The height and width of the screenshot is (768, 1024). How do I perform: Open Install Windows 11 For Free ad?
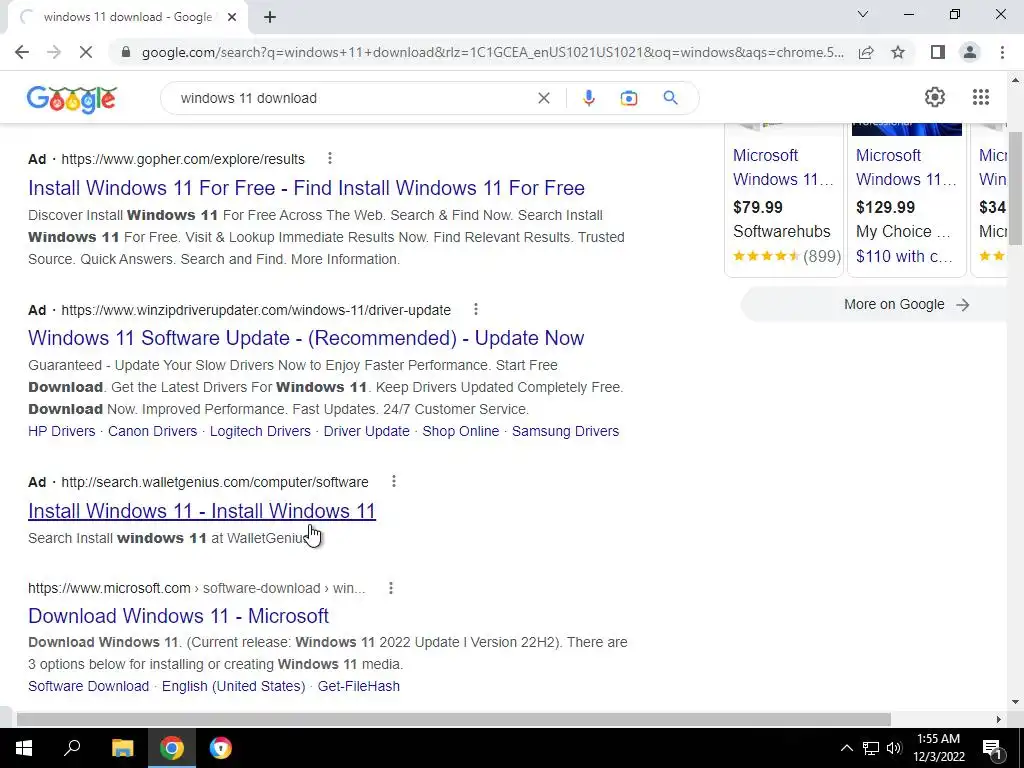(306, 188)
